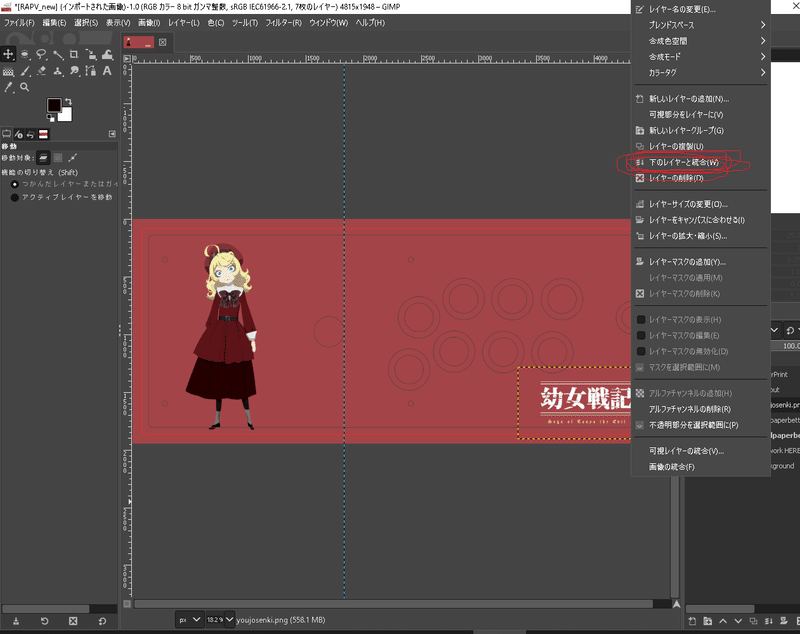Open the 'ファイル(F)' menu

[19, 23]
